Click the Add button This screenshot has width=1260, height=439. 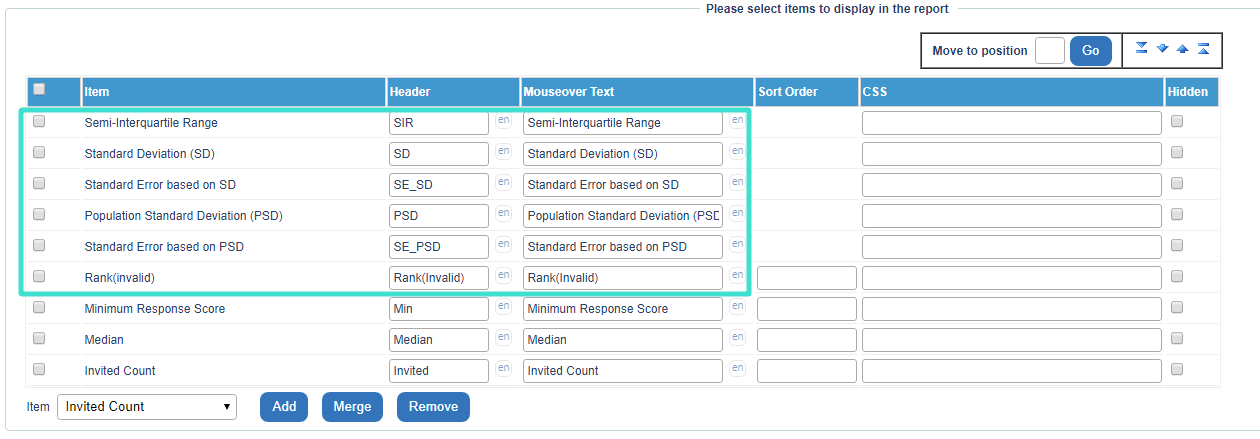(284, 407)
